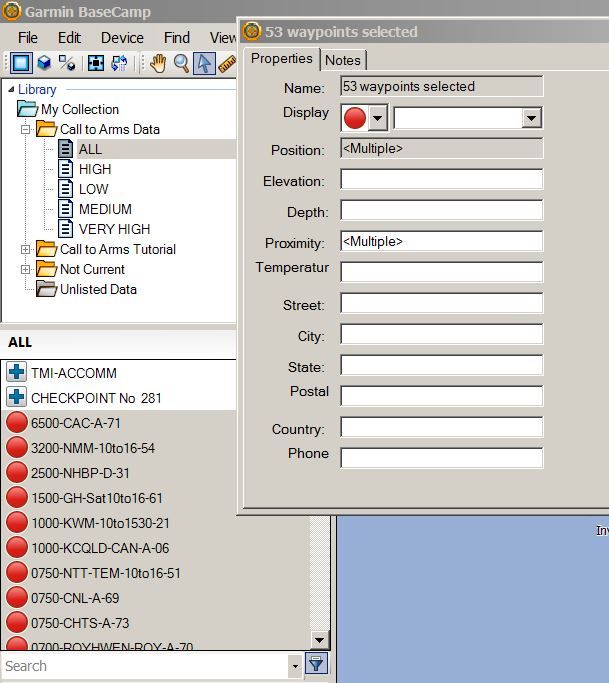609x683 pixels.
Task: Click the City input field
Action: pos(441,334)
